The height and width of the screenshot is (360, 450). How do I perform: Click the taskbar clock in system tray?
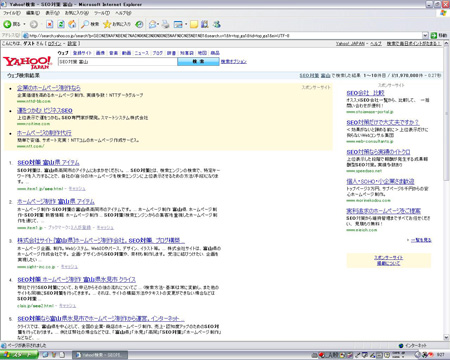441,355
